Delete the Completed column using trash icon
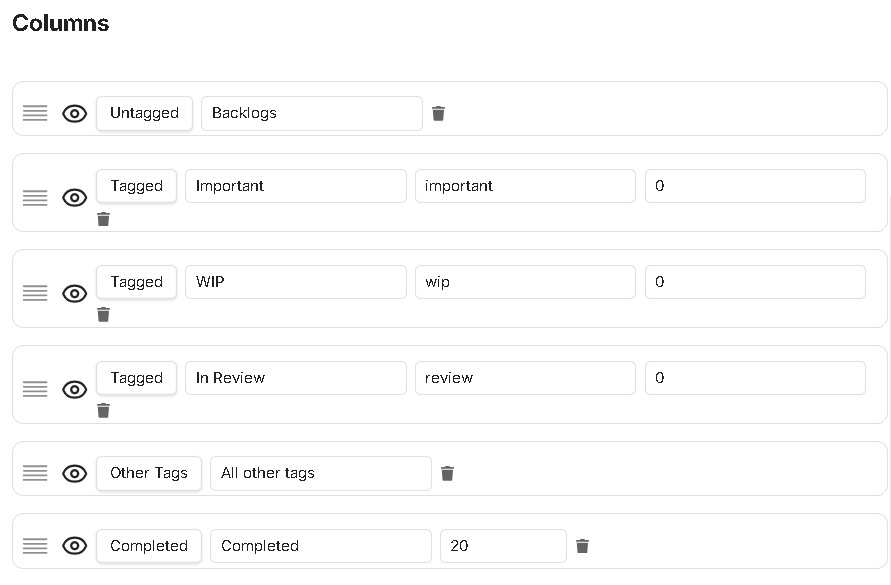Image resolution: width=891 pixels, height=585 pixels. pos(583,546)
